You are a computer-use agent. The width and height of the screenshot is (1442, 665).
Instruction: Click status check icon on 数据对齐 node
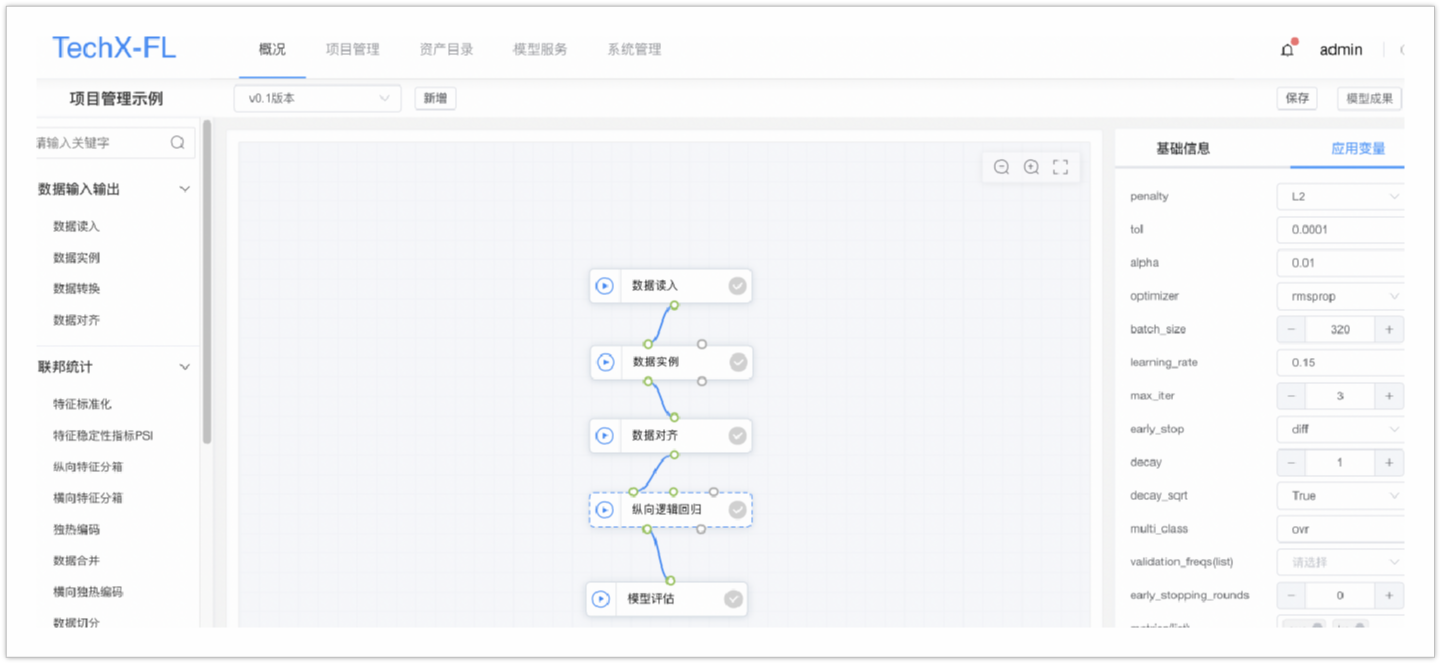(x=738, y=436)
